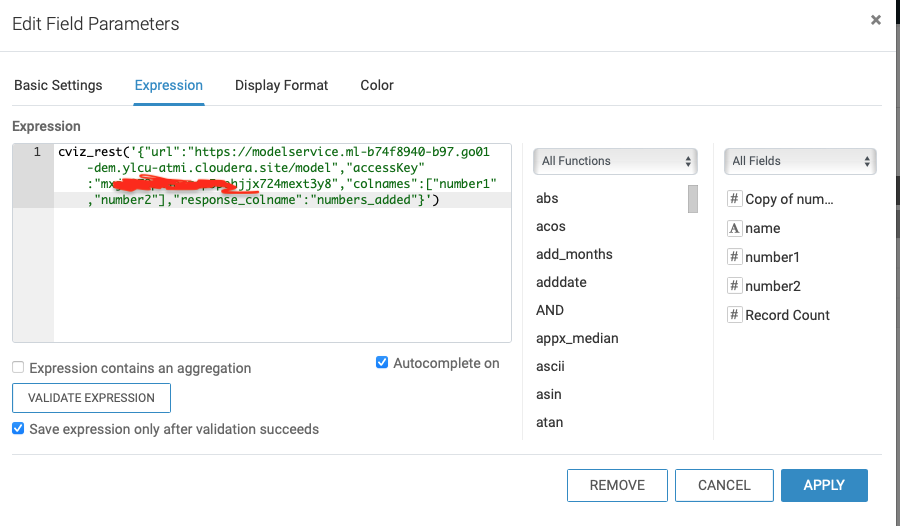Image resolution: width=900 pixels, height=526 pixels.
Task: Switch to the Basic Settings tab
Action: [58, 85]
